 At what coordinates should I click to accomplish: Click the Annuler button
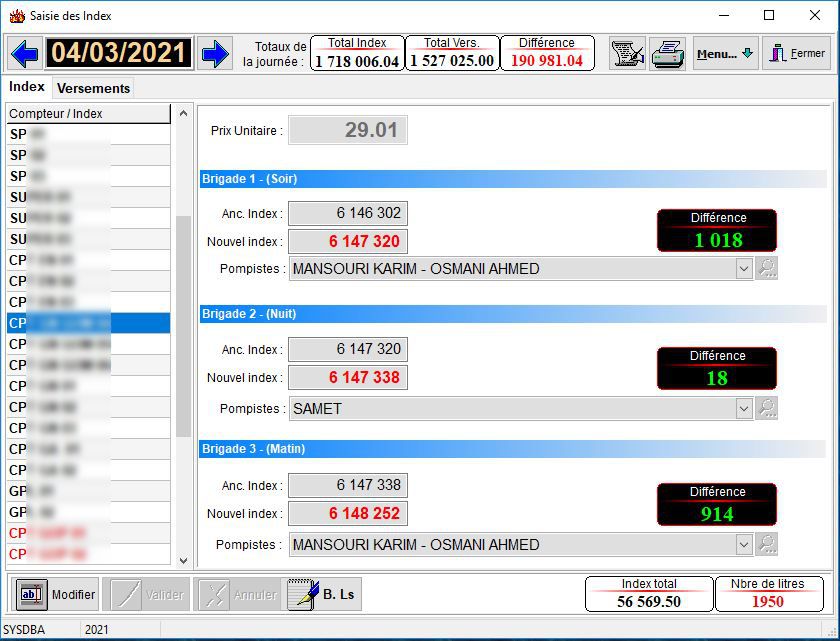[x=237, y=594]
